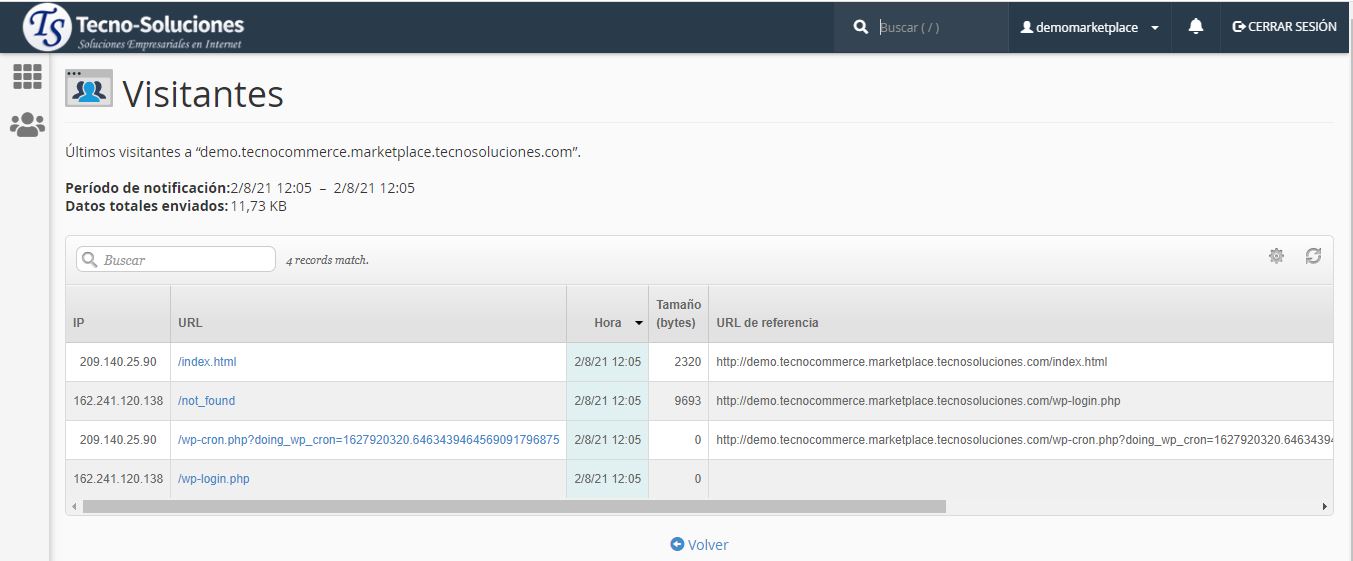The width and height of the screenshot is (1353, 561).
Task: Click the table settings gear icon
Action: 1276,256
